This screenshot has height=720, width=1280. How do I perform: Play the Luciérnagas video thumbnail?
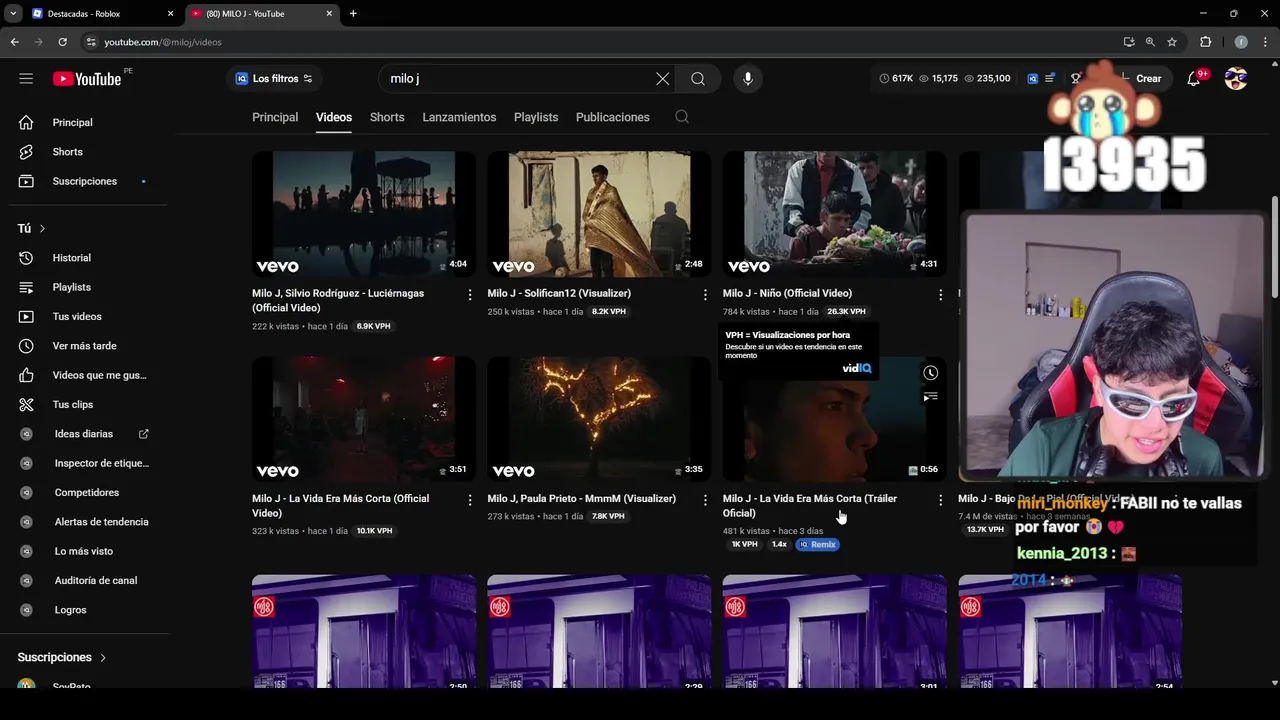pos(364,214)
